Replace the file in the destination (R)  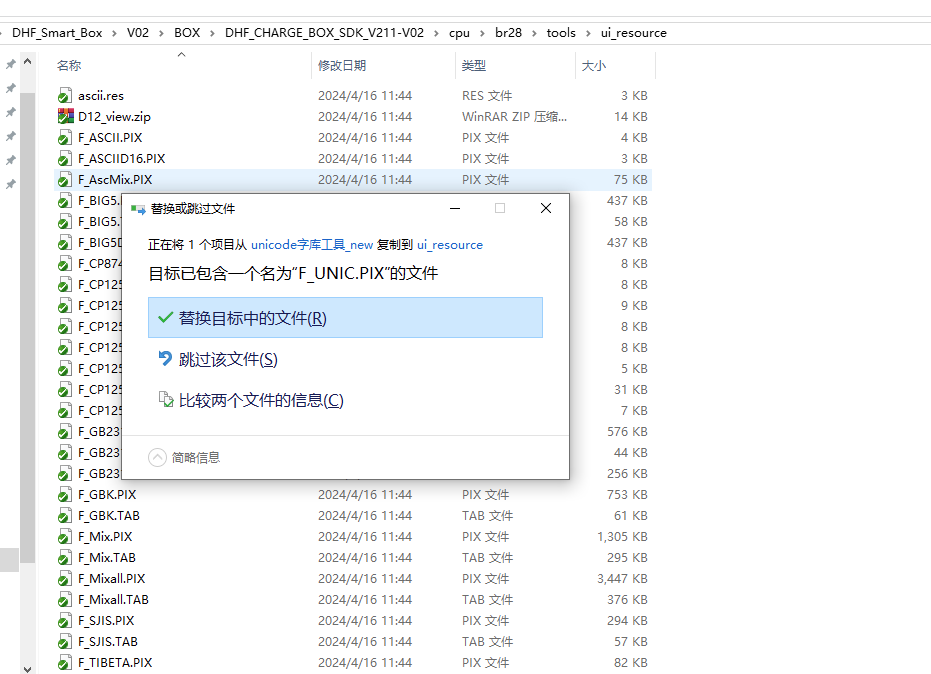tap(346, 318)
